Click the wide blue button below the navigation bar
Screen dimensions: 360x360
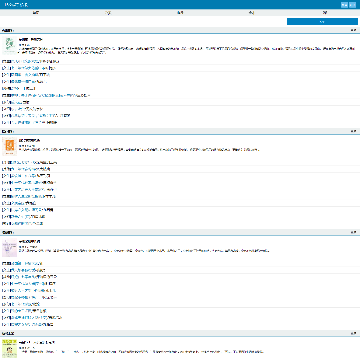[x=322, y=22]
